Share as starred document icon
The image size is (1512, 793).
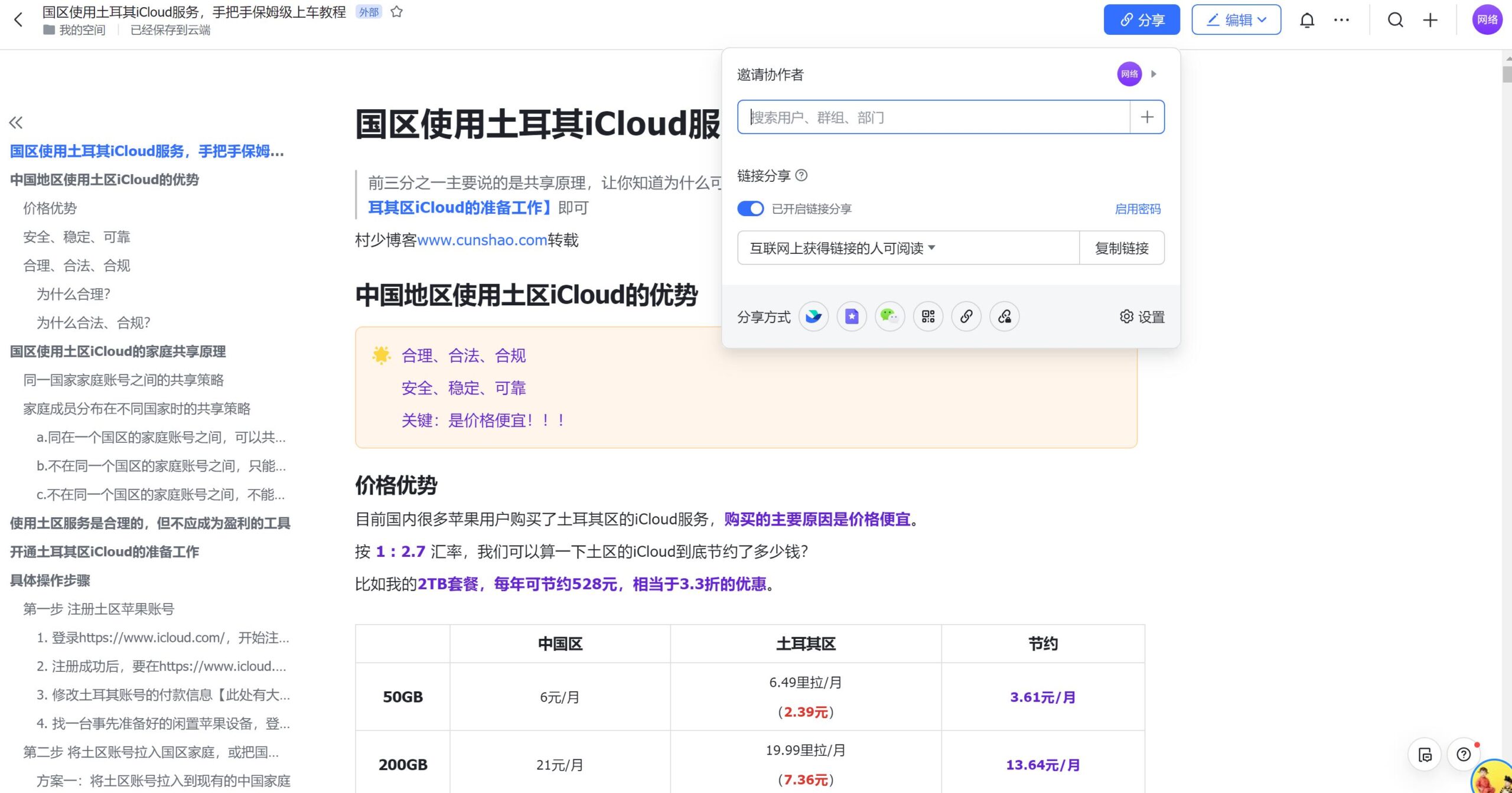click(x=852, y=316)
